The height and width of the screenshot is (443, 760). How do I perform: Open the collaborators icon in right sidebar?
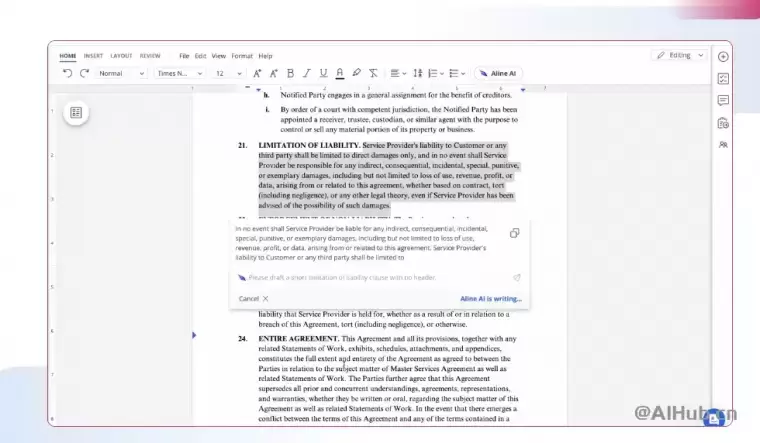click(x=723, y=145)
